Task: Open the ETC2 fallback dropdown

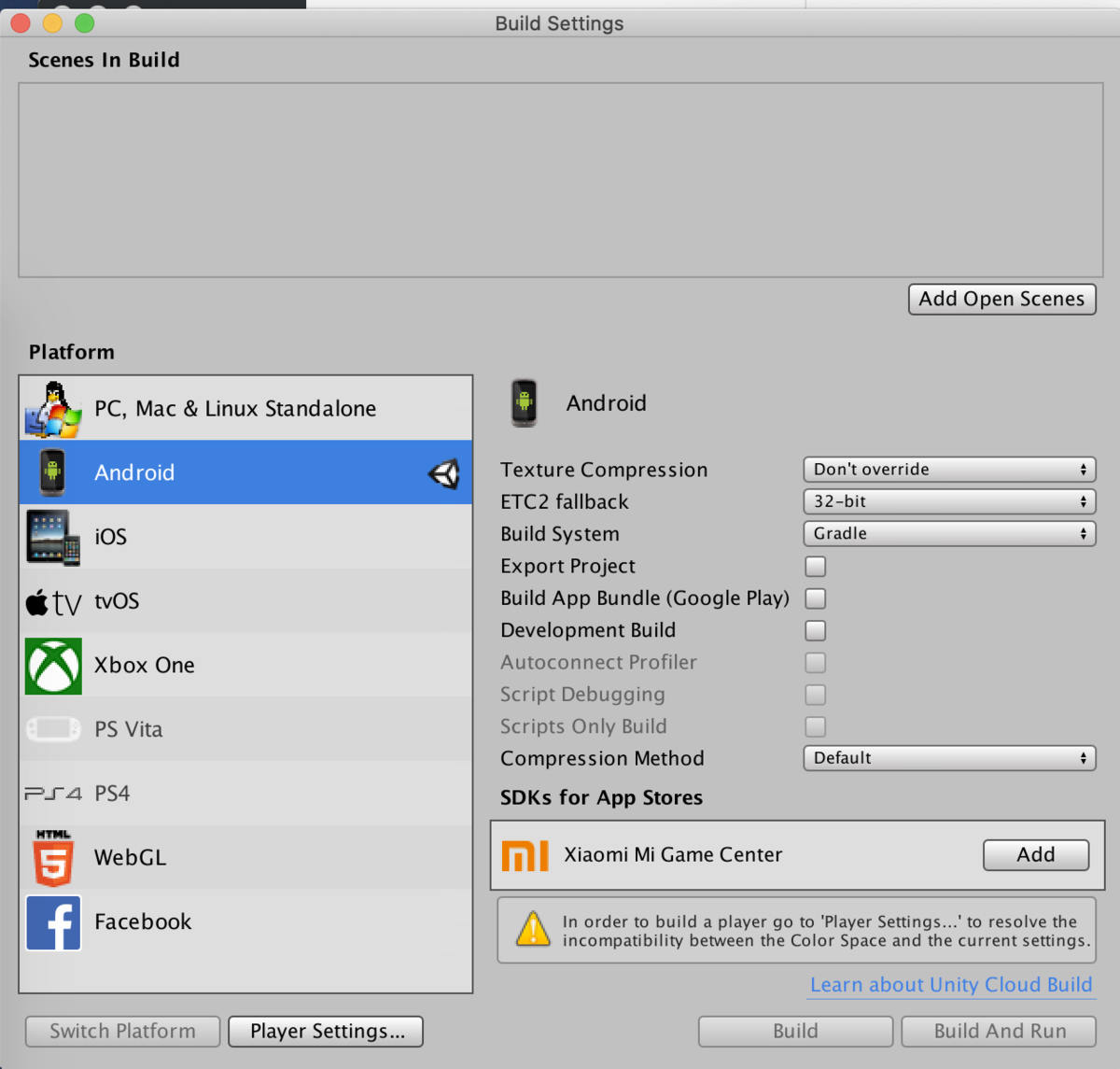Action: coord(949,501)
